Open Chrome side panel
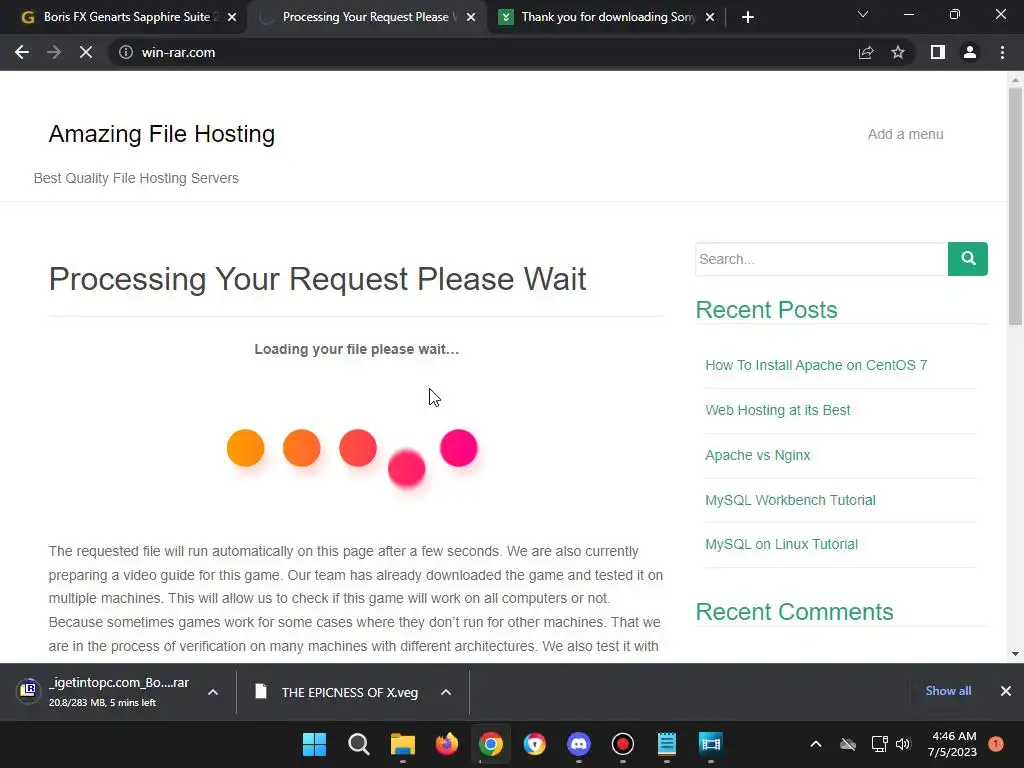Image resolution: width=1024 pixels, height=768 pixels. [938, 52]
